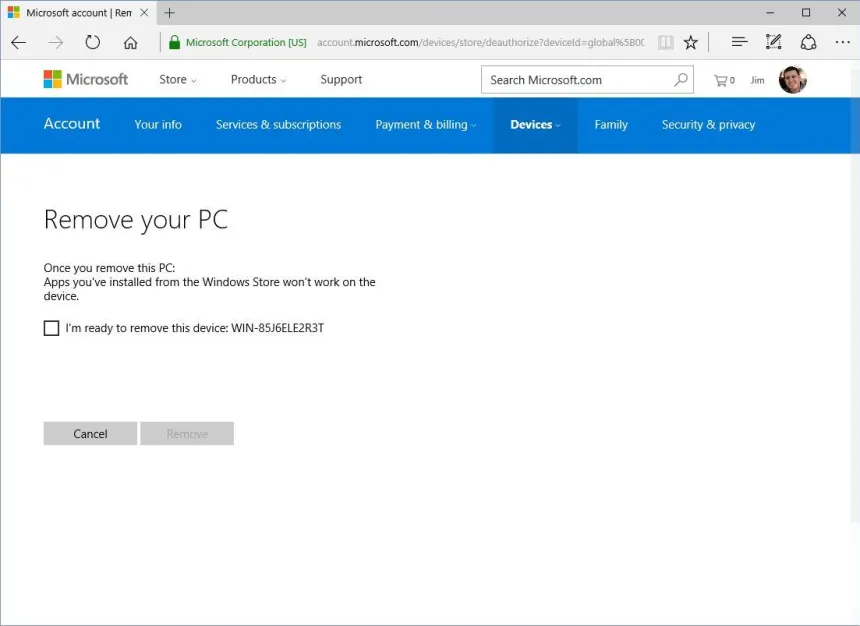Open Jim's profile picture
Viewport: 860px width, 626px height.
[792, 80]
